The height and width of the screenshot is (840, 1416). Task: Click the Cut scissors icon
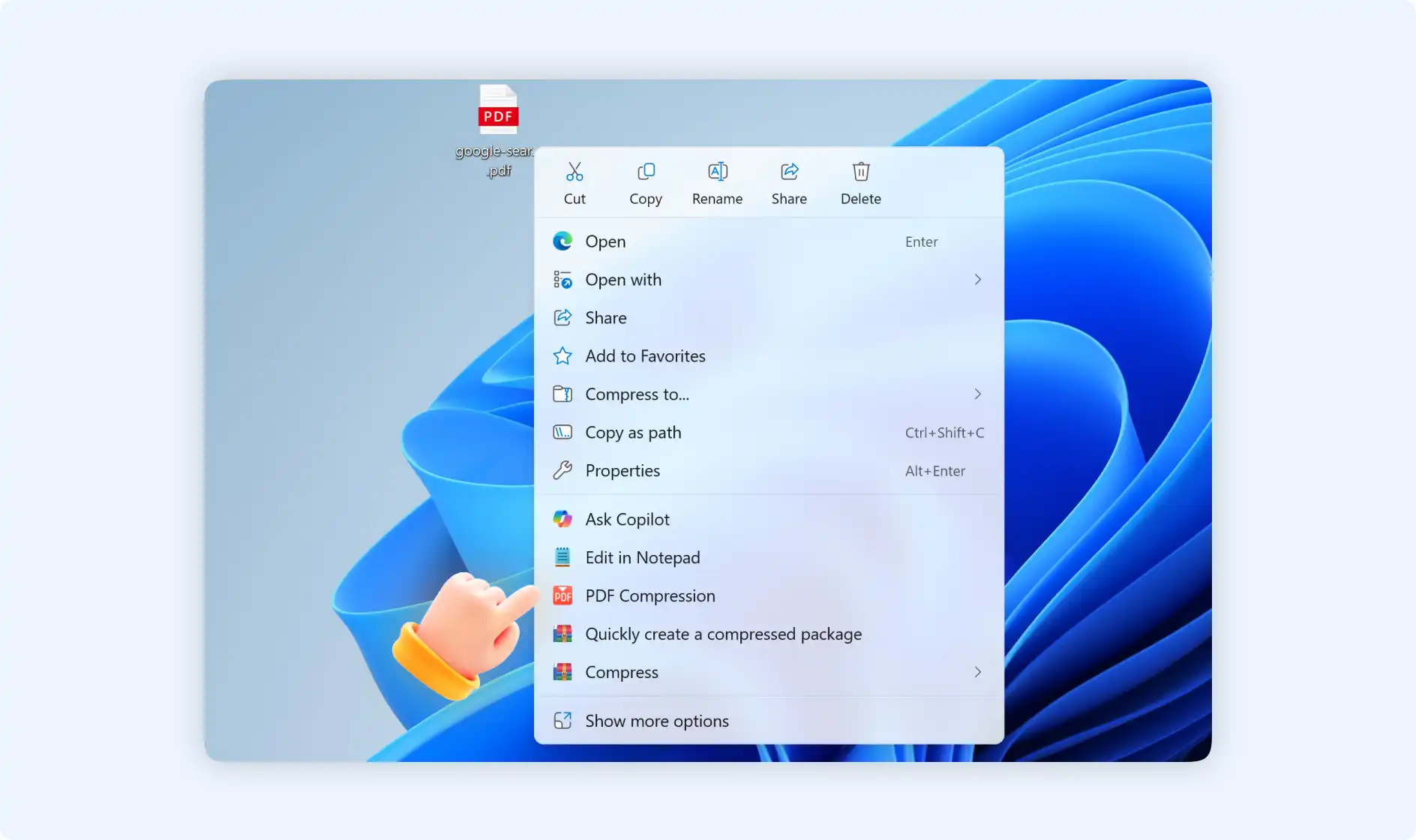click(x=574, y=172)
